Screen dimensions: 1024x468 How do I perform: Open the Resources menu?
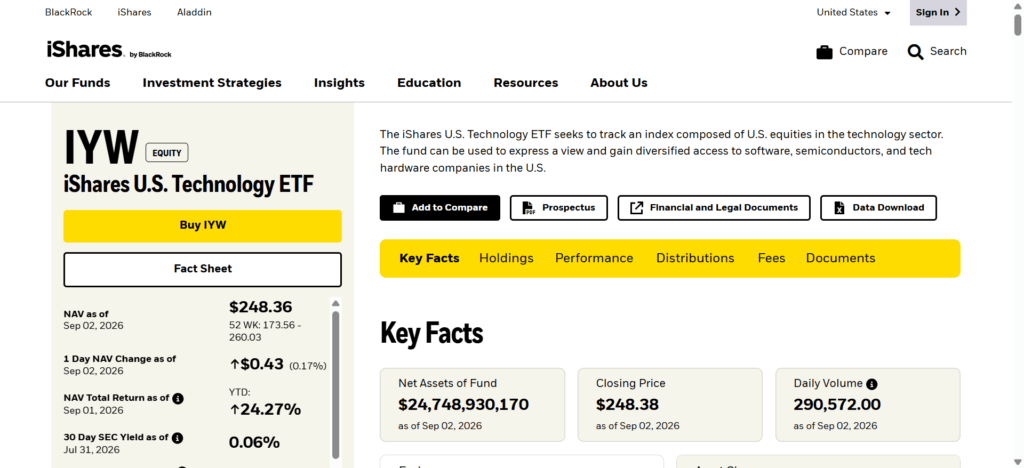pos(526,83)
